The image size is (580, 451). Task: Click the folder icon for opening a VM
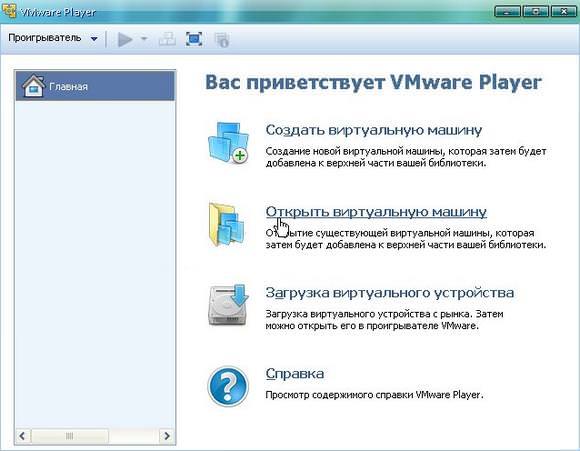click(227, 224)
